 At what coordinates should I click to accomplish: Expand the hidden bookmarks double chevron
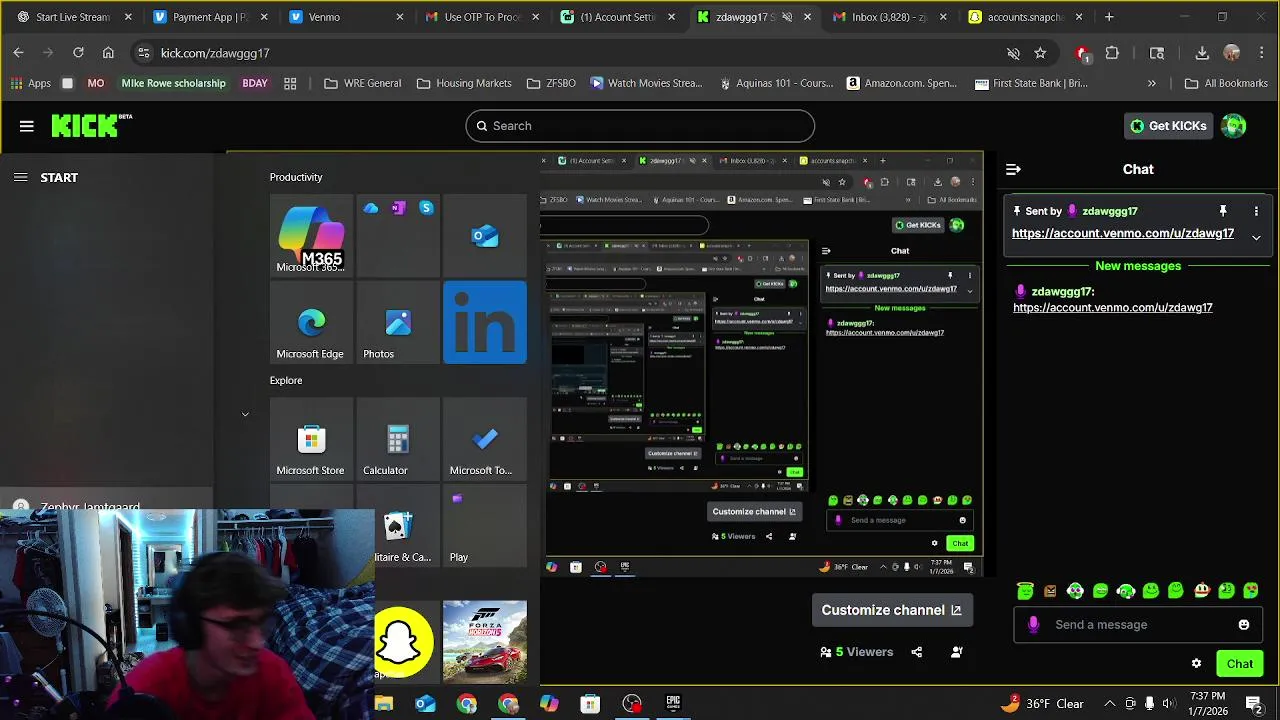1152,84
